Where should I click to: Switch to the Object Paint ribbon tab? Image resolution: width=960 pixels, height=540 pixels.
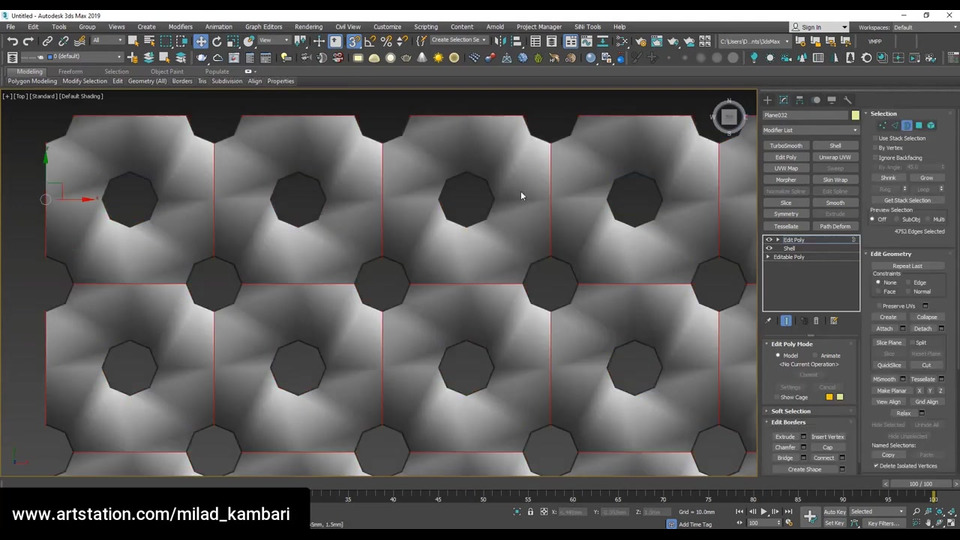(167, 72)
